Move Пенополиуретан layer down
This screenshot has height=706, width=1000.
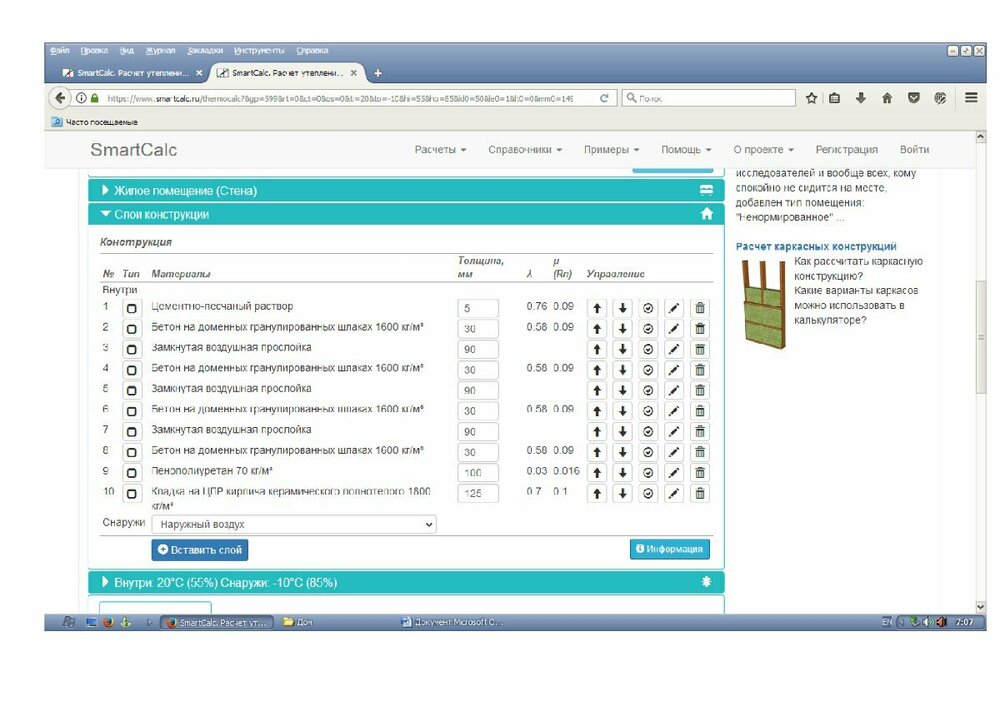622,473
